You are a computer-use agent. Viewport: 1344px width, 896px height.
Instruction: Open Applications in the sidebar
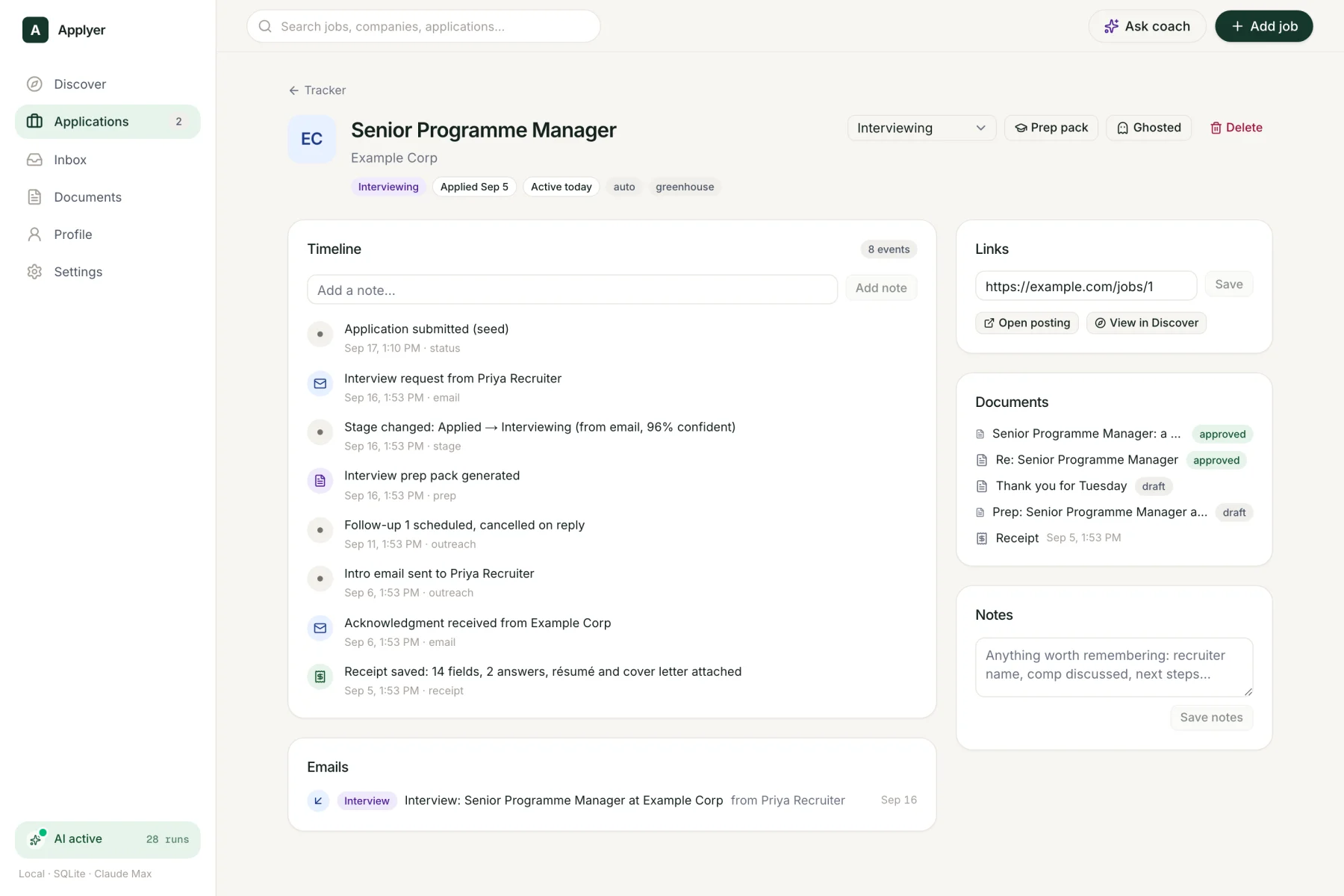[x=108, y=122]
